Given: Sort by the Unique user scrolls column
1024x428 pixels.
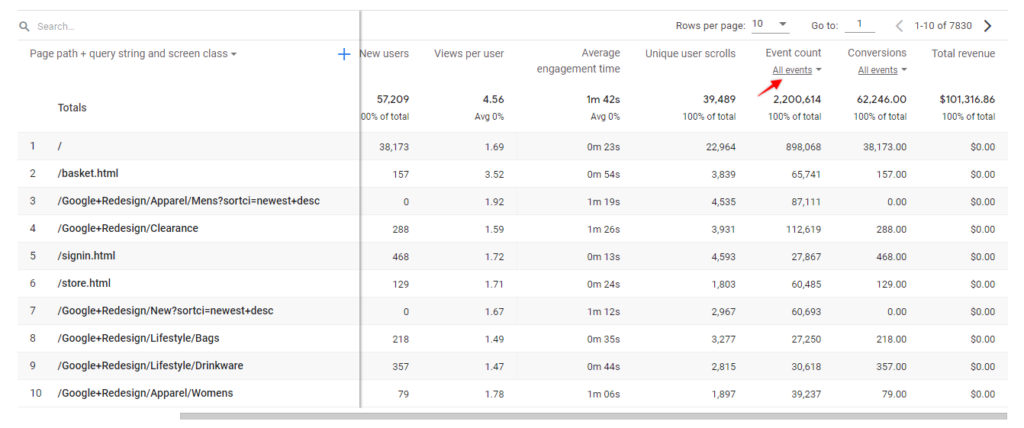Looking at the screenshot, I should click(x=690, y=54).
